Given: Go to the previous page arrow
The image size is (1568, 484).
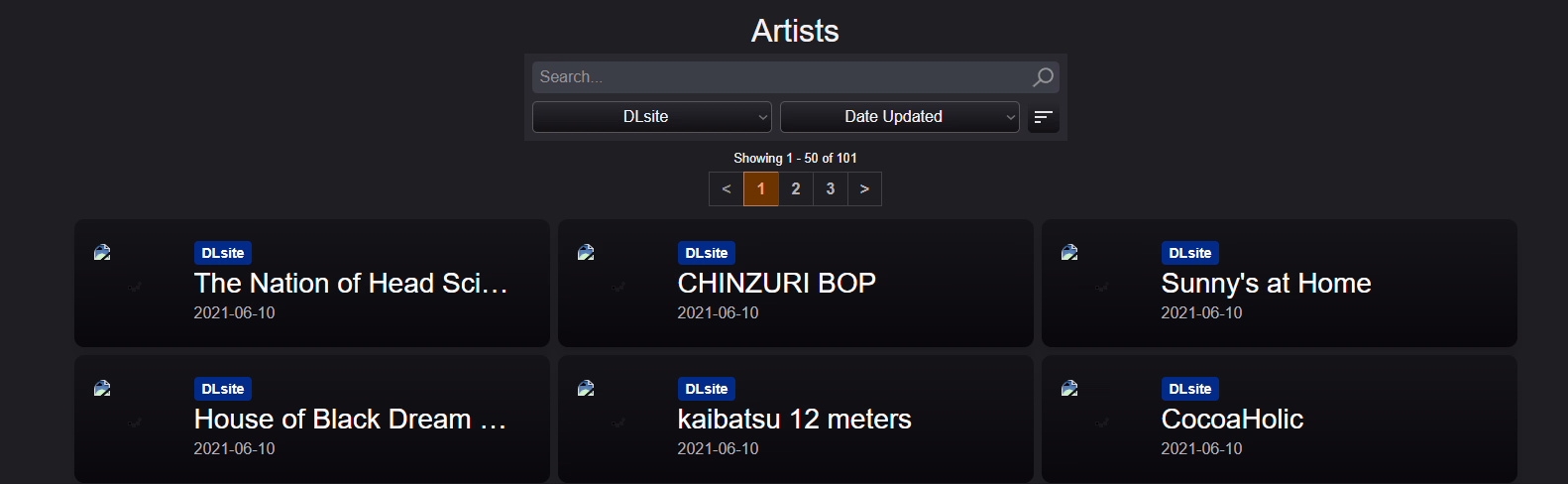Looking at the screenshot, I should (727, 188).
